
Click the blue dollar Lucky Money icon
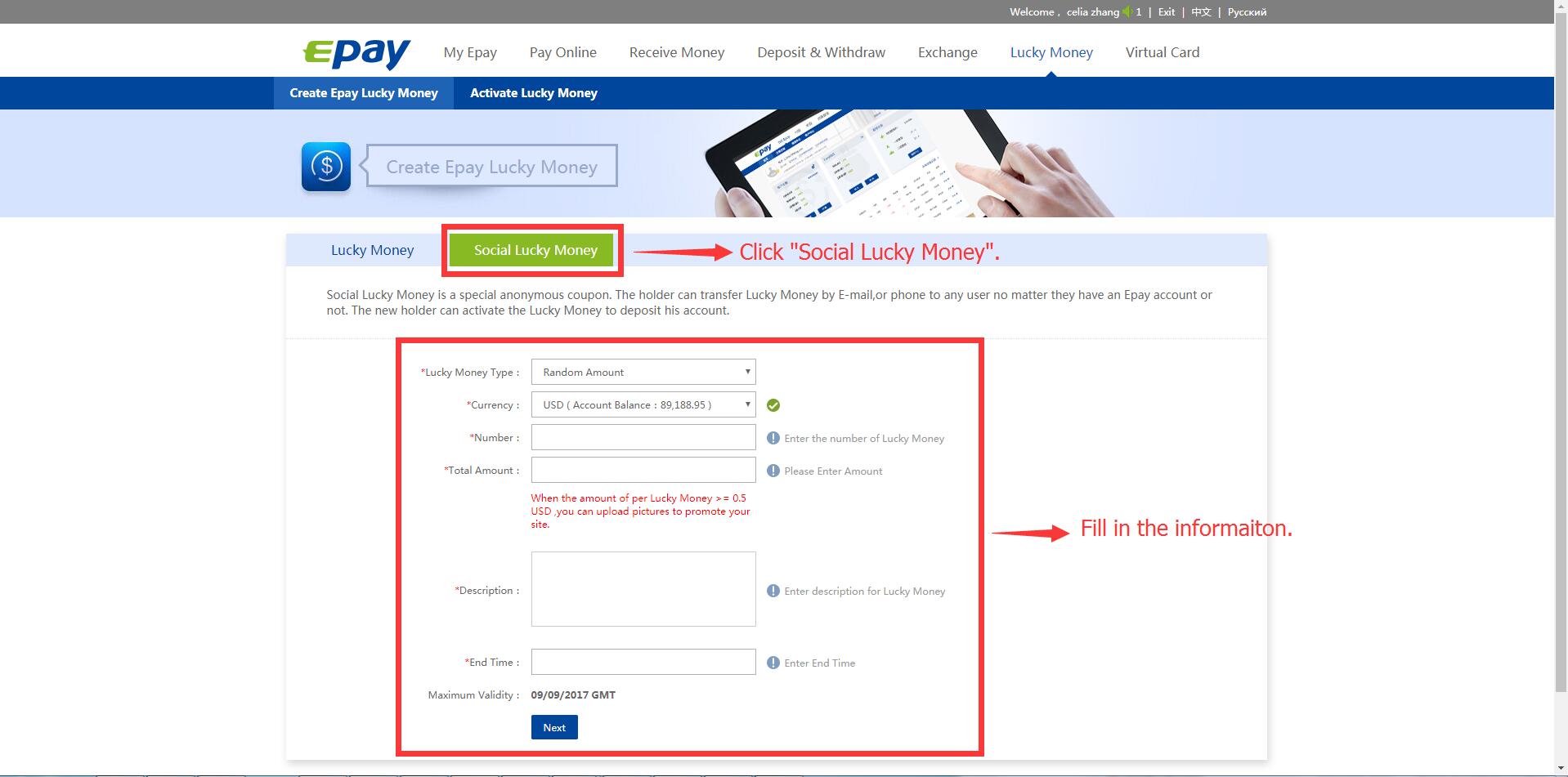pos(326,167)
